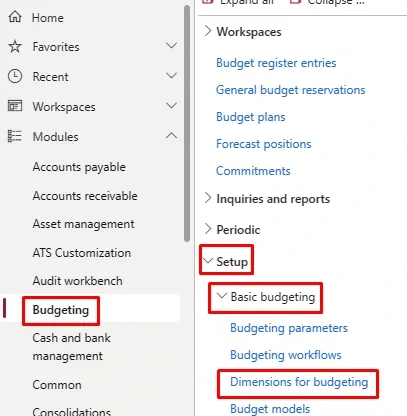407x416 pixels.
Task: Open the ATS Customization module
Action: [82, 253]
